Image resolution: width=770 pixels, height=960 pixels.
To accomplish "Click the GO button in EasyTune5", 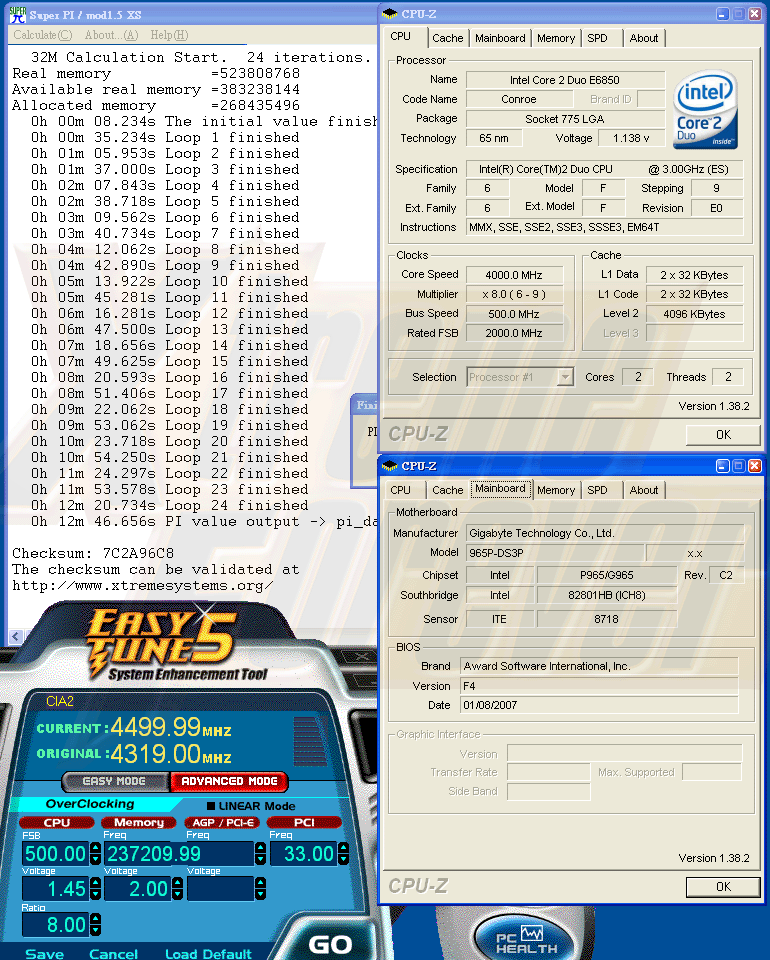I will click(330, 945).
